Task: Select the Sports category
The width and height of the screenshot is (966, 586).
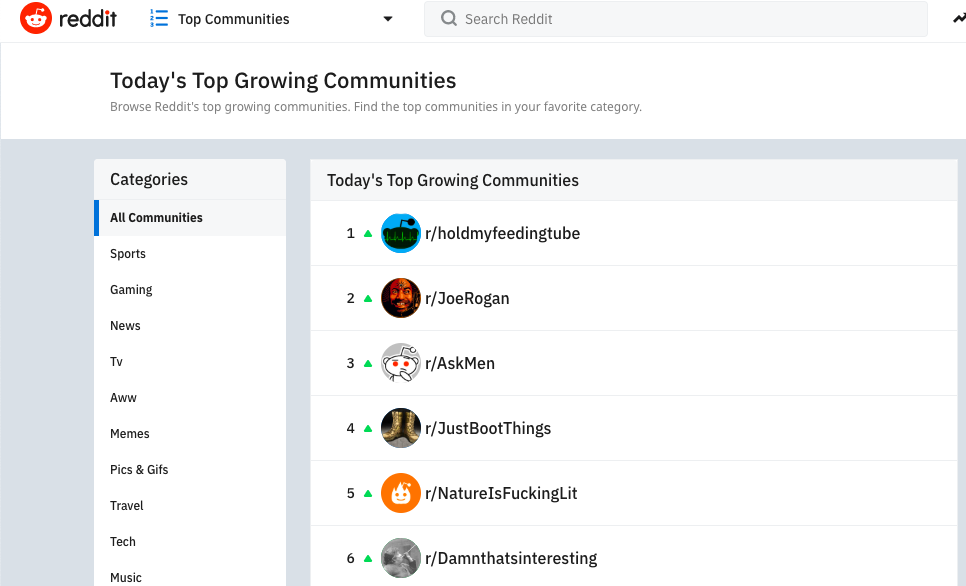Action: (x=128, y=254)
